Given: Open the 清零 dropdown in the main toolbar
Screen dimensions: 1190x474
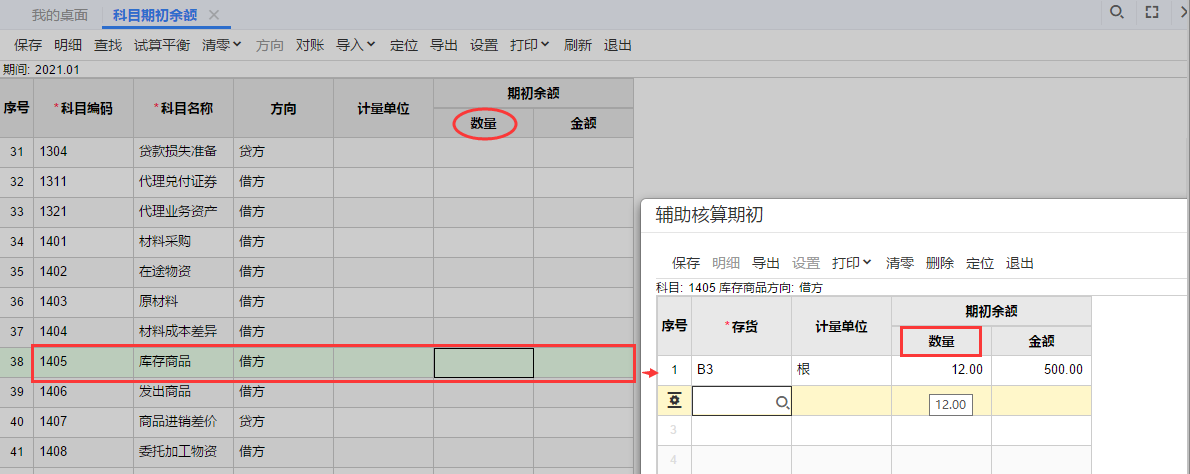Looking at the screenshot, I should (222, 45).
